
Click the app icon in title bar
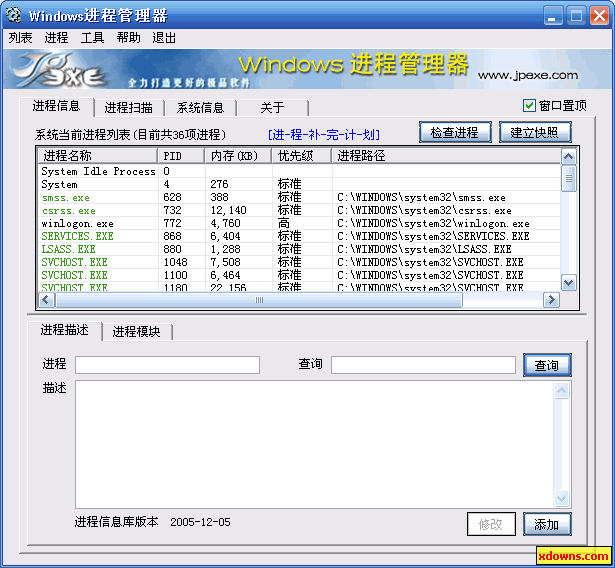tap(14, 15)
